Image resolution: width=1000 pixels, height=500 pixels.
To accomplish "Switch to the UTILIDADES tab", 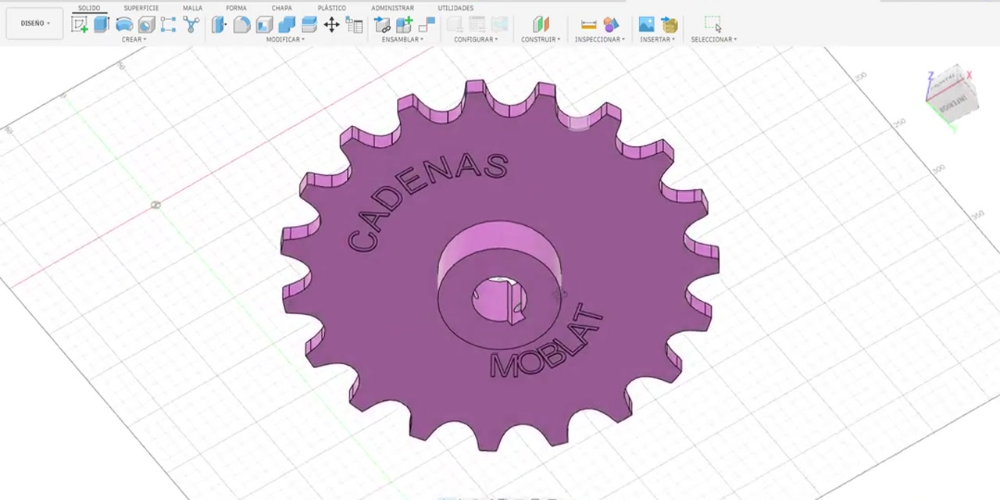I will [455, 8].
